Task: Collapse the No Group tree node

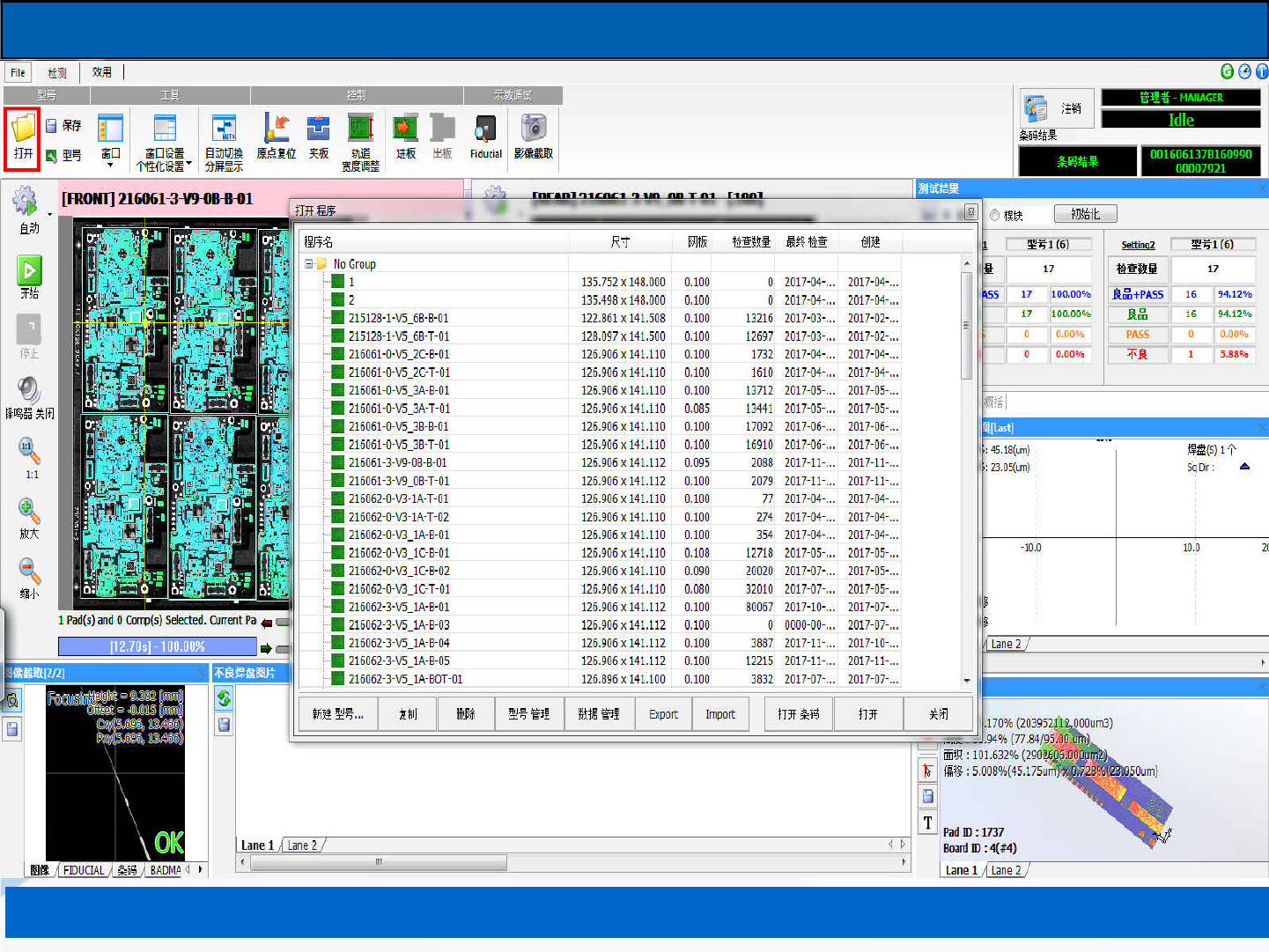Action: pos(309,263)
